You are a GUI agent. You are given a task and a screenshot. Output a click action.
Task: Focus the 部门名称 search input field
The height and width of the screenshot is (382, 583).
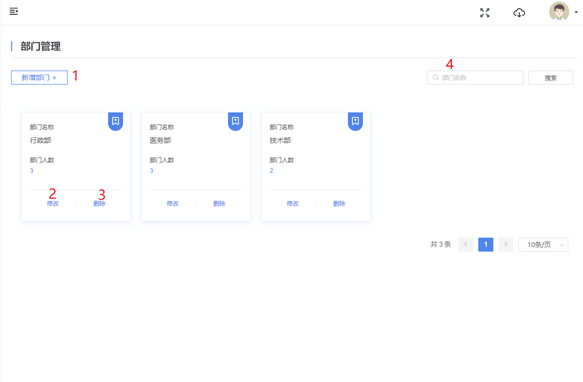click(x=475, y=78)
